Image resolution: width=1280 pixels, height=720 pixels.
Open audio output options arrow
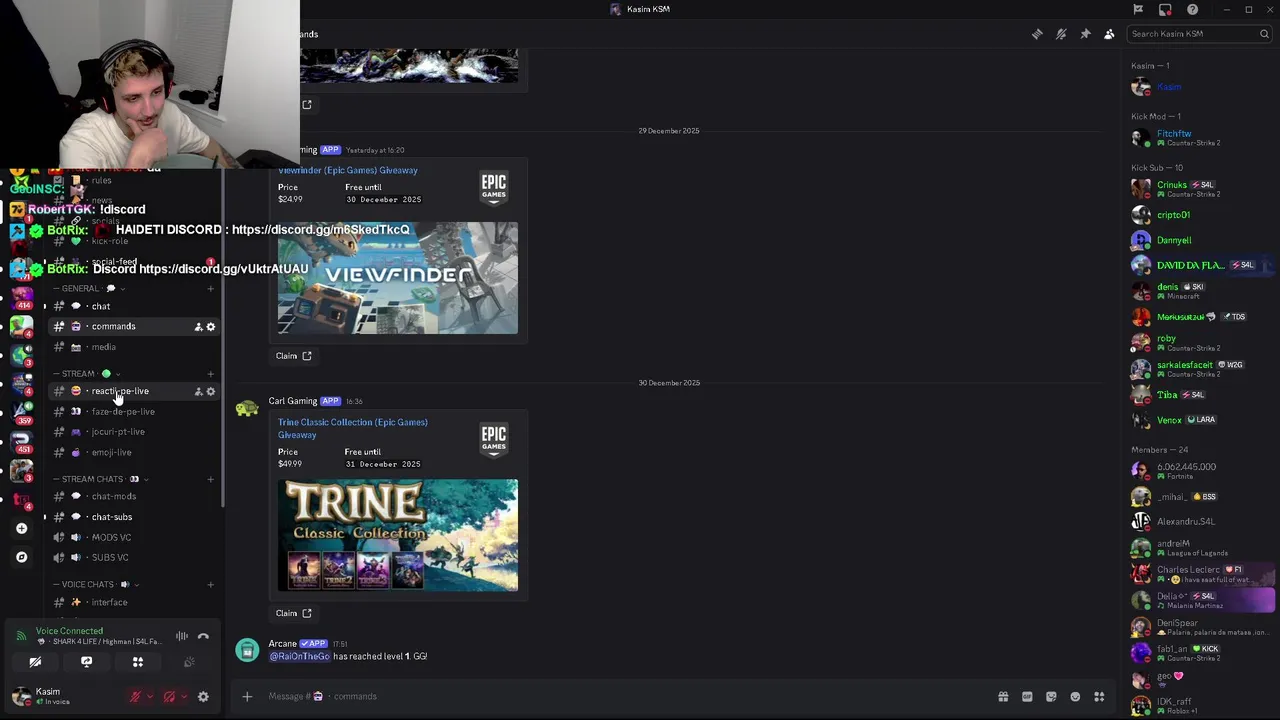coord(183,697)
